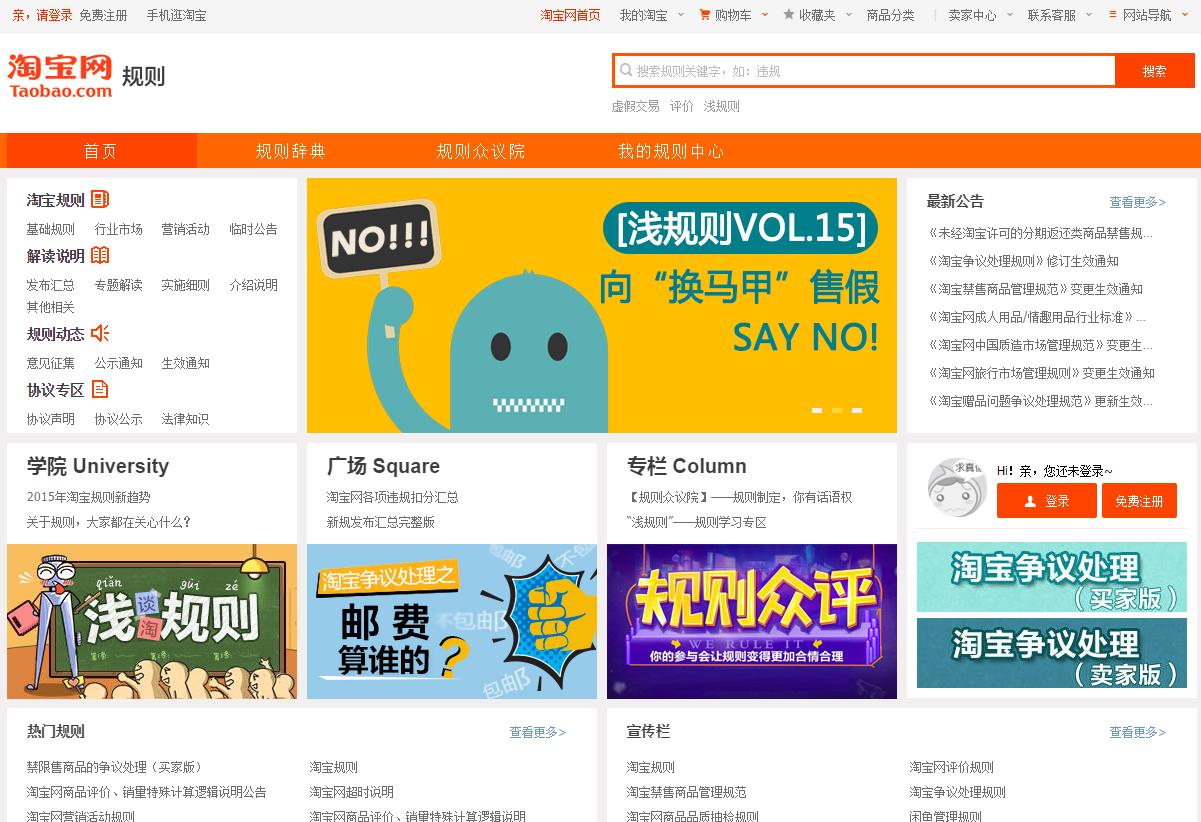The image size is (1201, 822).
Task: Open the 浅淡规则 University thumbnail
Action: [x=152, y=621]
